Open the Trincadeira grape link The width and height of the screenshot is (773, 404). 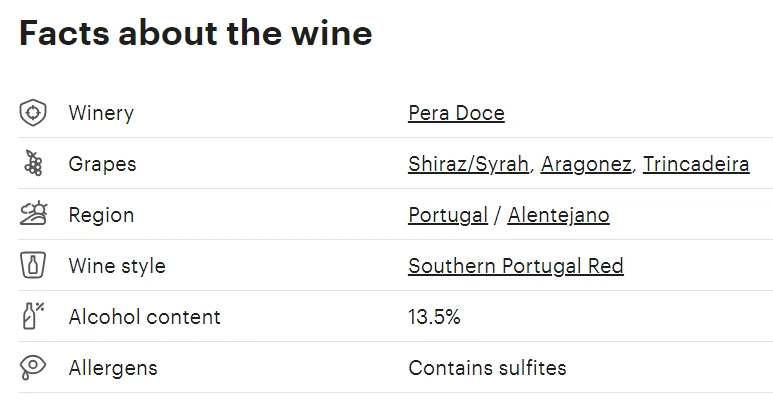pyautogui.click(x=696, y=164)
